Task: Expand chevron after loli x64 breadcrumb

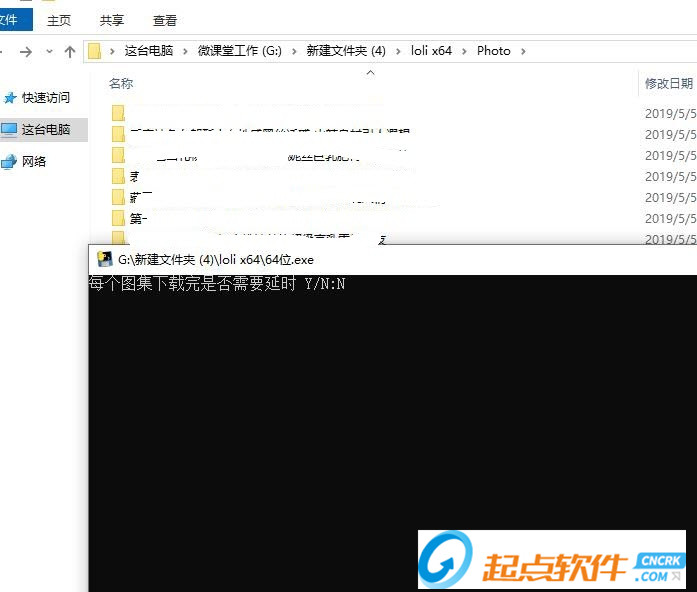Action: (x=464, y=52)
